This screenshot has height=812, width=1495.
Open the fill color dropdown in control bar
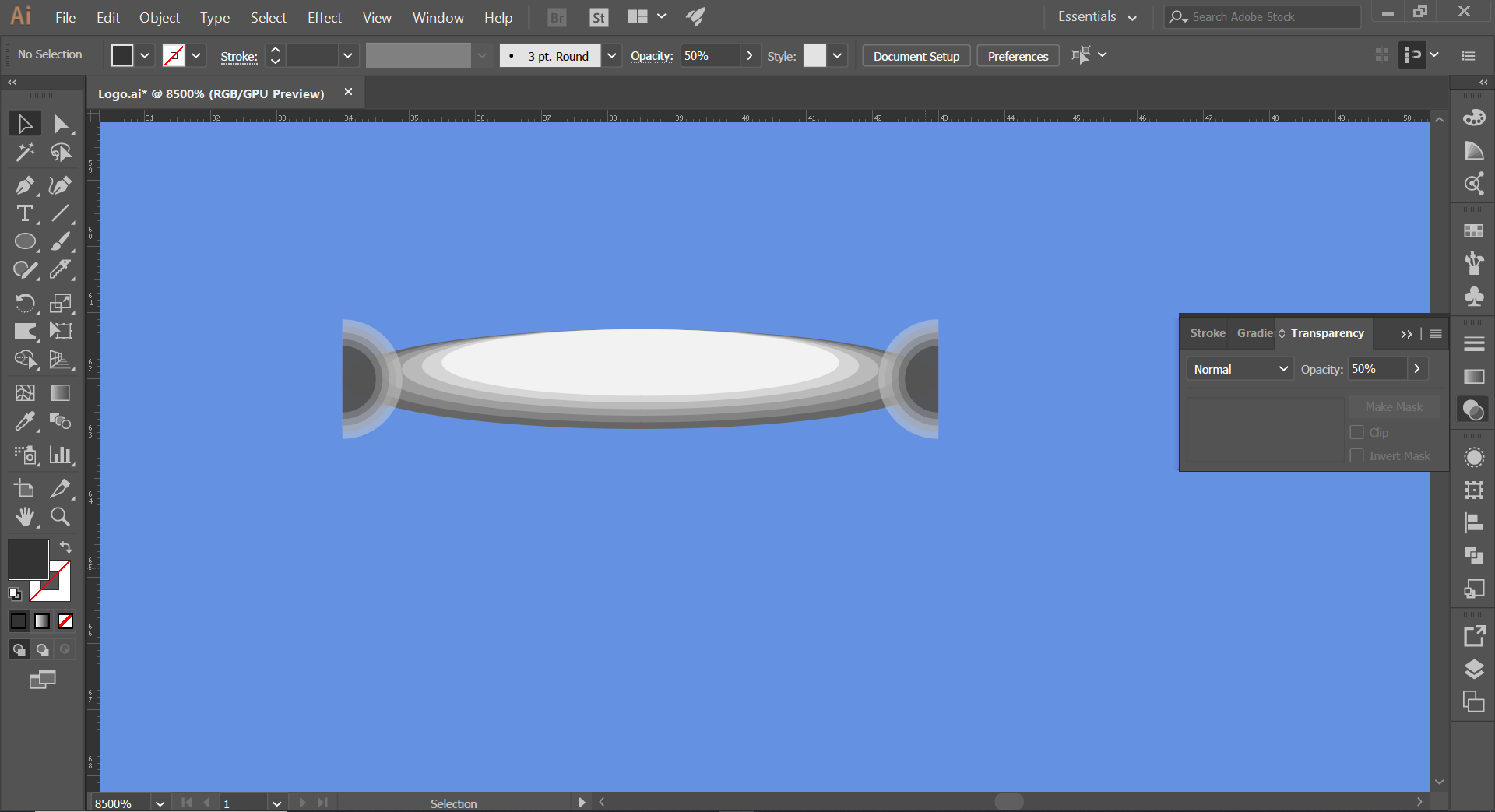145,55
